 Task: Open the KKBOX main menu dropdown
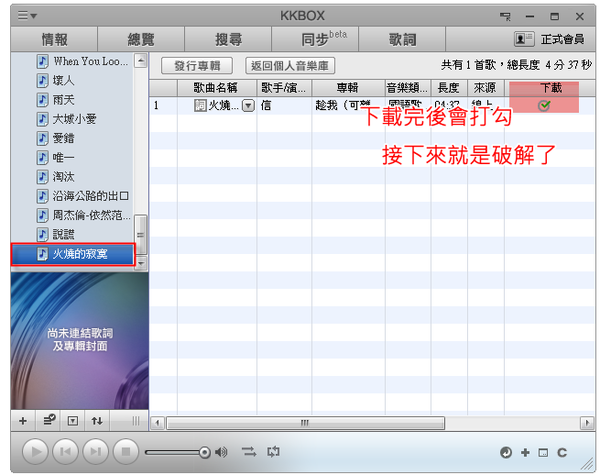(x=27, y=16)
